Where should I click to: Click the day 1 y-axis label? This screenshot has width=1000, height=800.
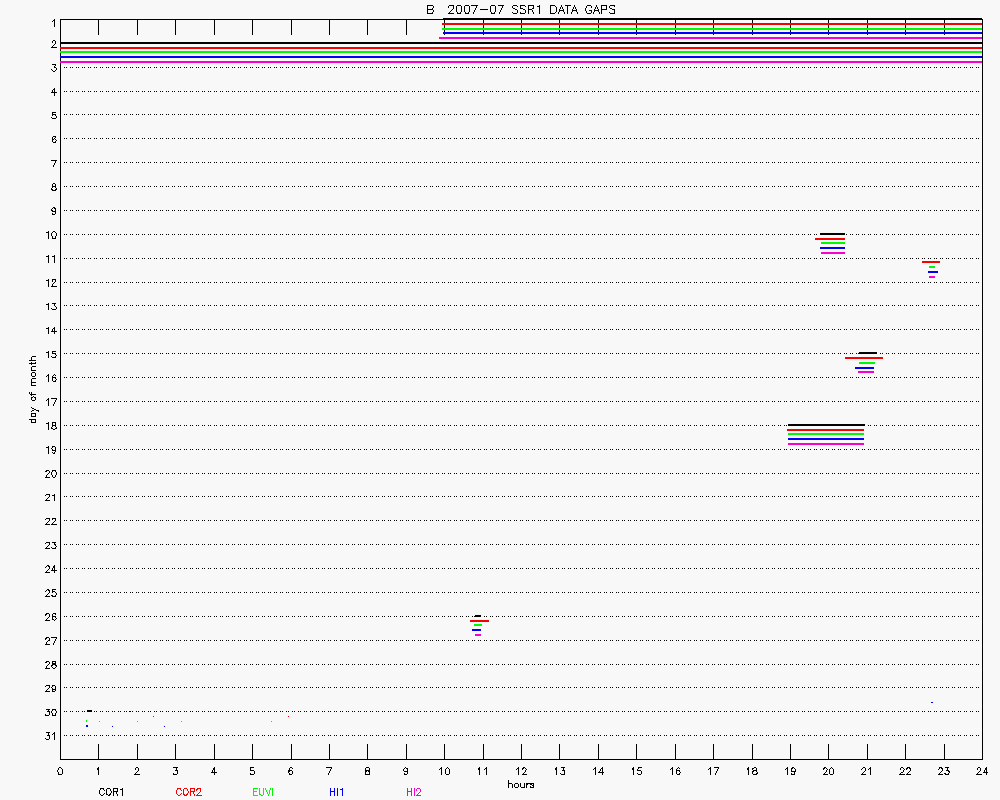[x=52, y=22]
